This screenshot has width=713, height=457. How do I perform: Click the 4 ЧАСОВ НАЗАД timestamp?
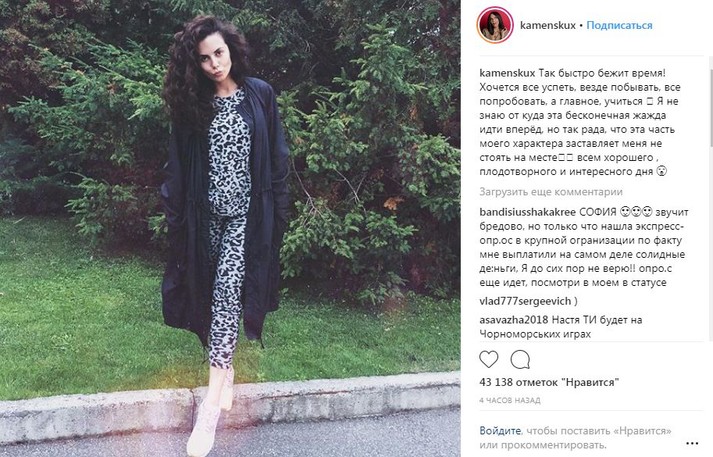[x=510, y=401]
